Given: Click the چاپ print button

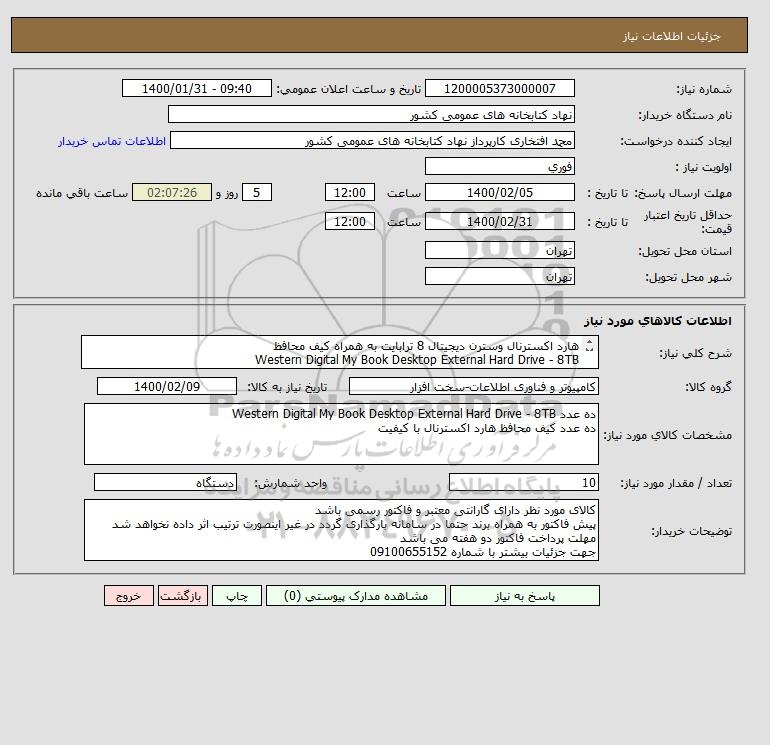Looking at the screenshot, I should 237,596.
